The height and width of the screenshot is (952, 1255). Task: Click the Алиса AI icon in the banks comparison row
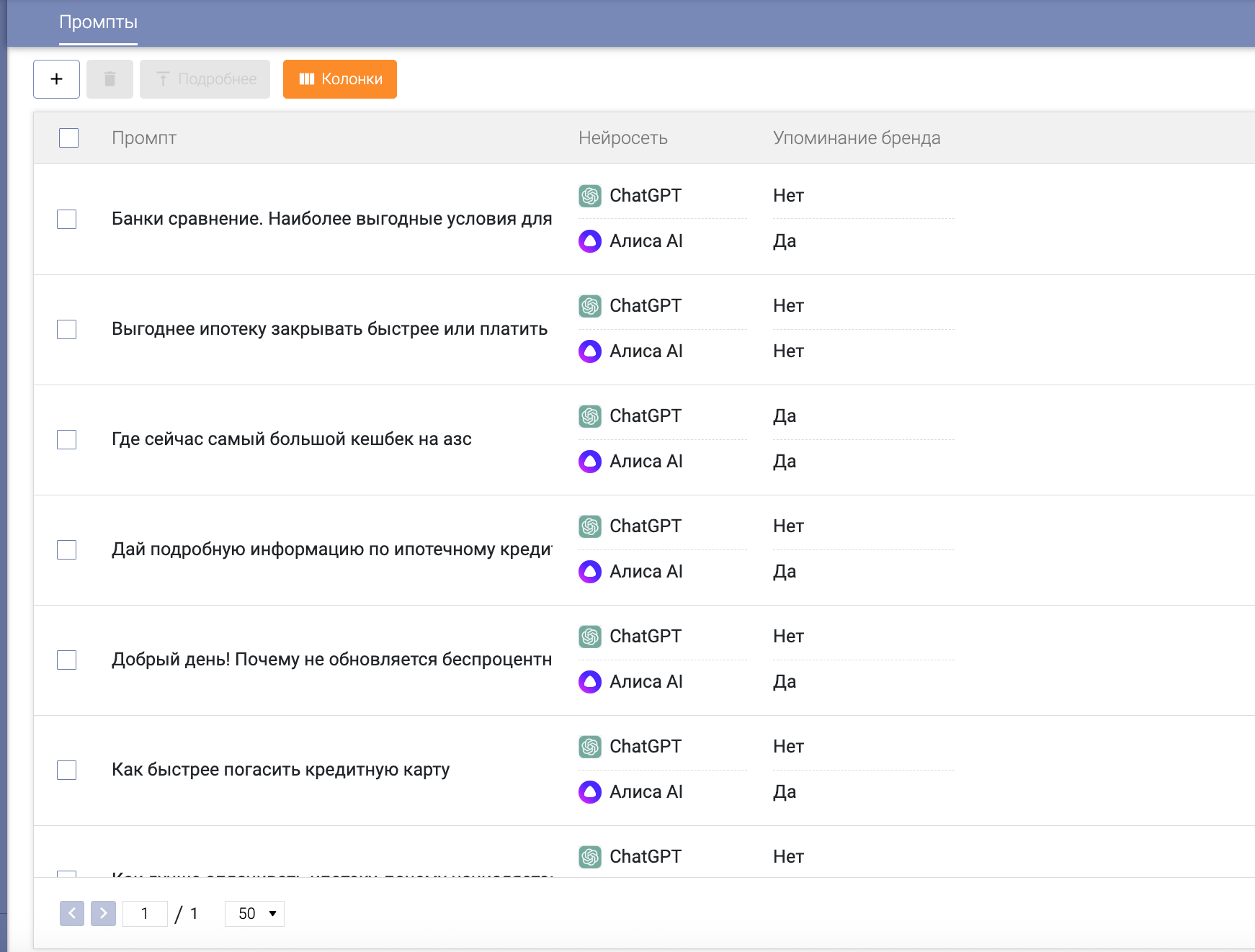590,241
